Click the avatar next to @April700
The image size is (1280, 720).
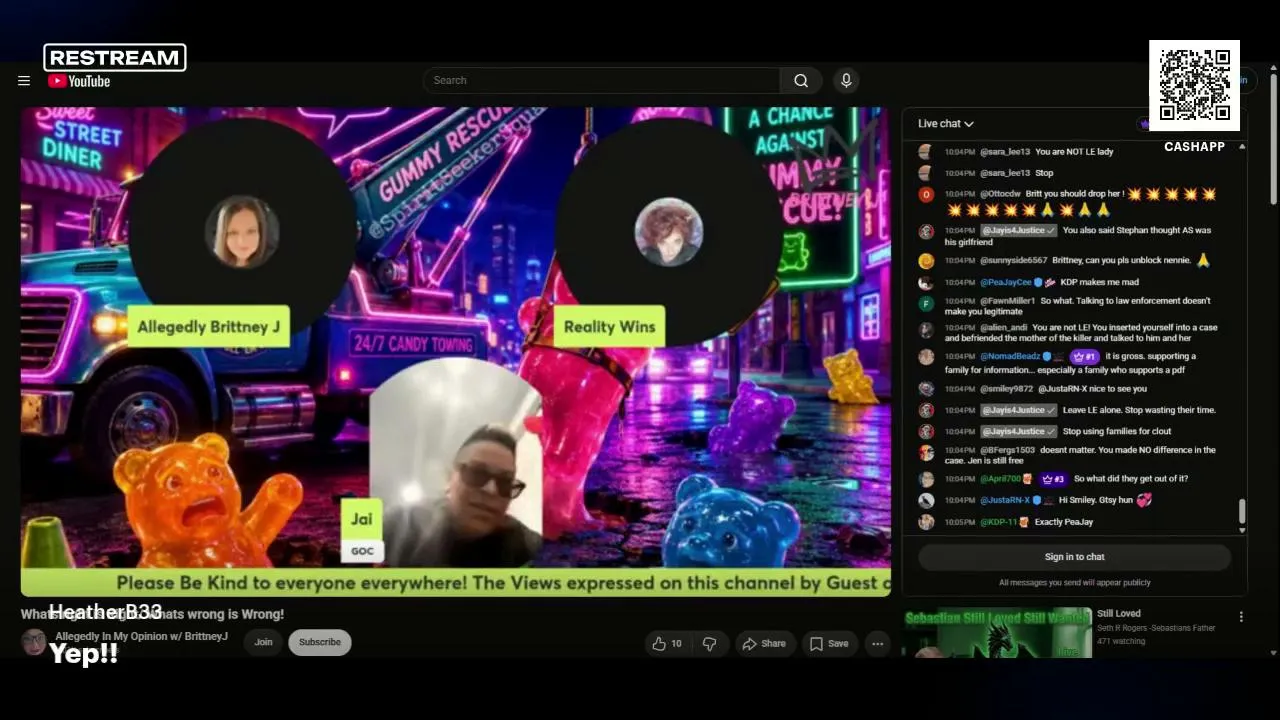926,479
